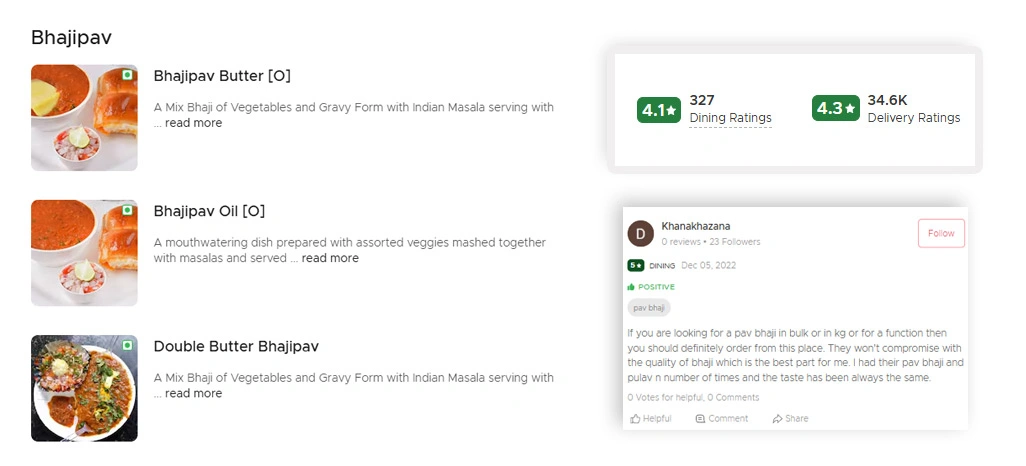Click the green veg icon on Bhajipav Butter
The image size is (1026, 466).
point(127,75)
